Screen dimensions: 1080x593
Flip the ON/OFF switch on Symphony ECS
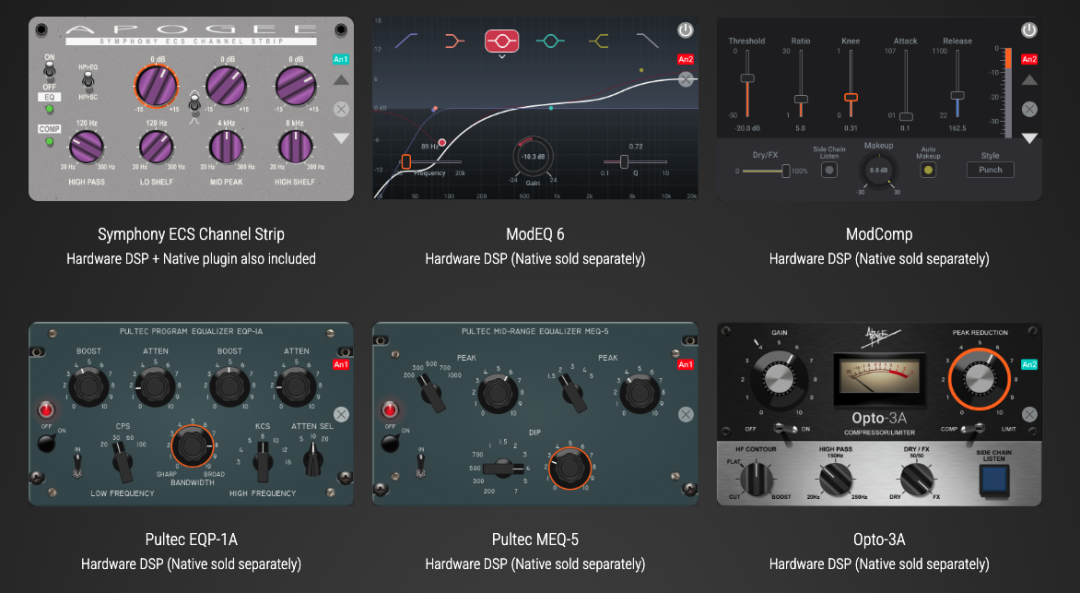click(x=50, y=70)
